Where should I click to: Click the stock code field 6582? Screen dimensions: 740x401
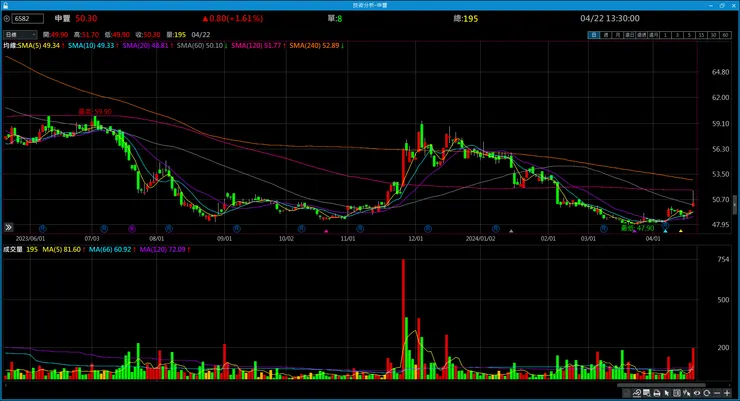pos(27,18)
